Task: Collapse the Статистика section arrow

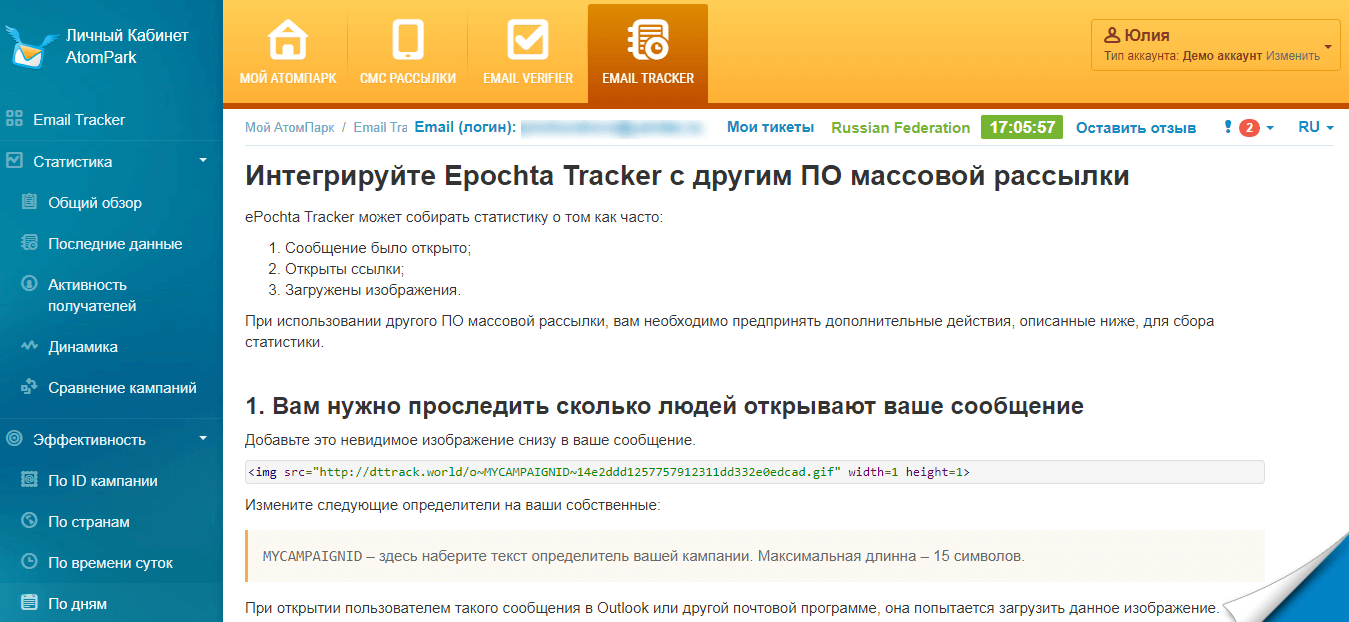Action: pos(203,160)
